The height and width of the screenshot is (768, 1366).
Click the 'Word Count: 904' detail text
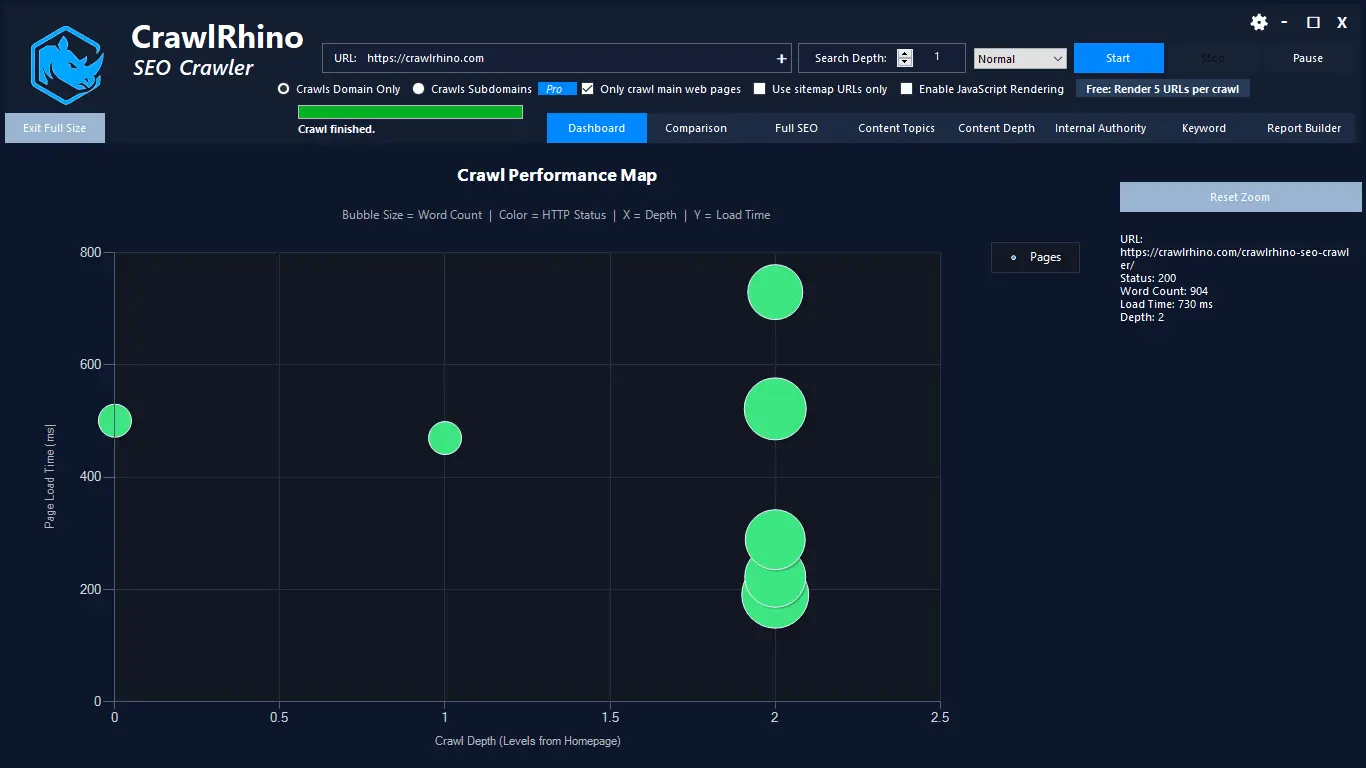[x=1164, y=291]
